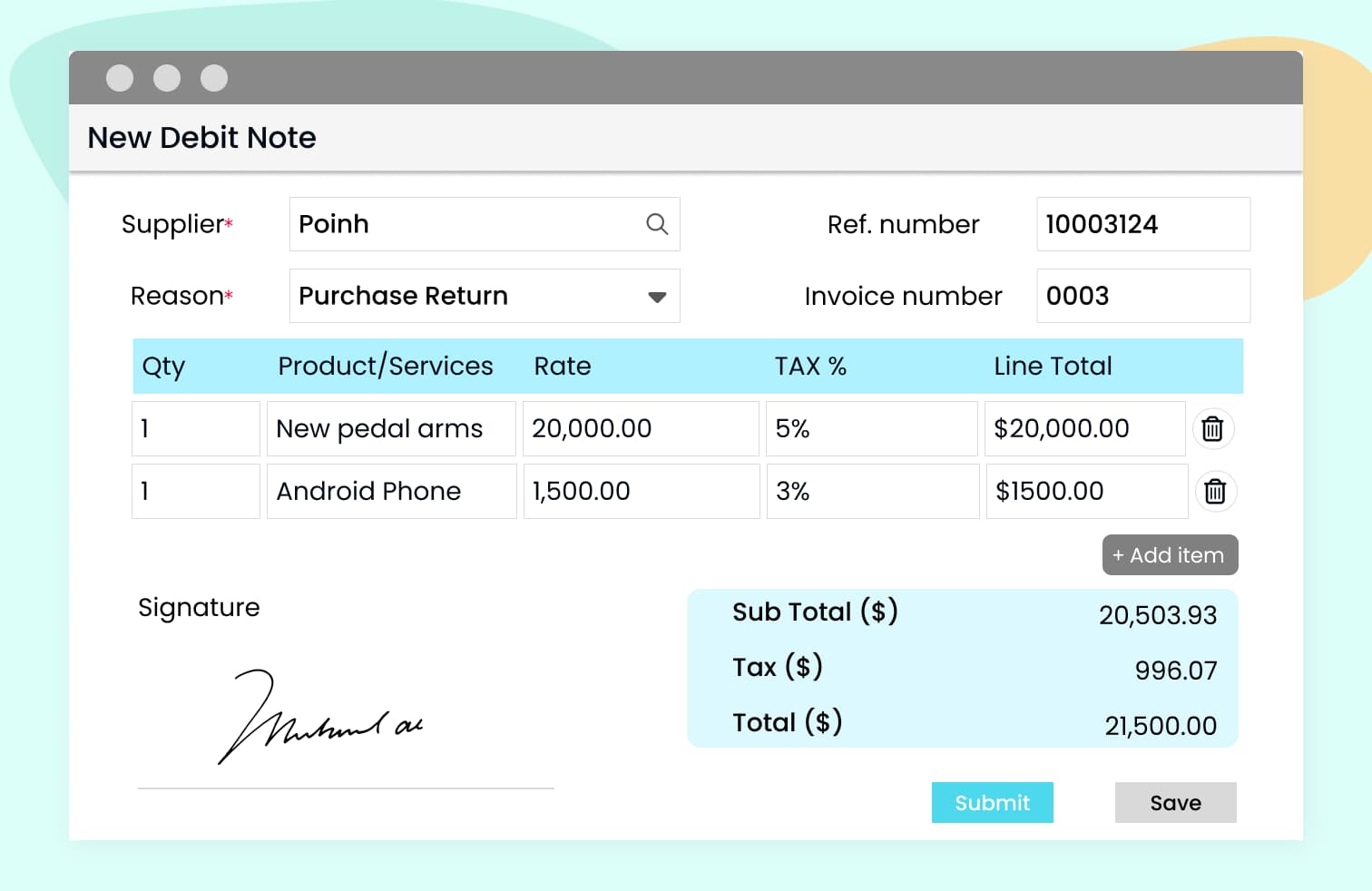Click the 3% tax field
Image resolution: width=1372 pixels, height=891 pixels.
click(x=871, y=491)
